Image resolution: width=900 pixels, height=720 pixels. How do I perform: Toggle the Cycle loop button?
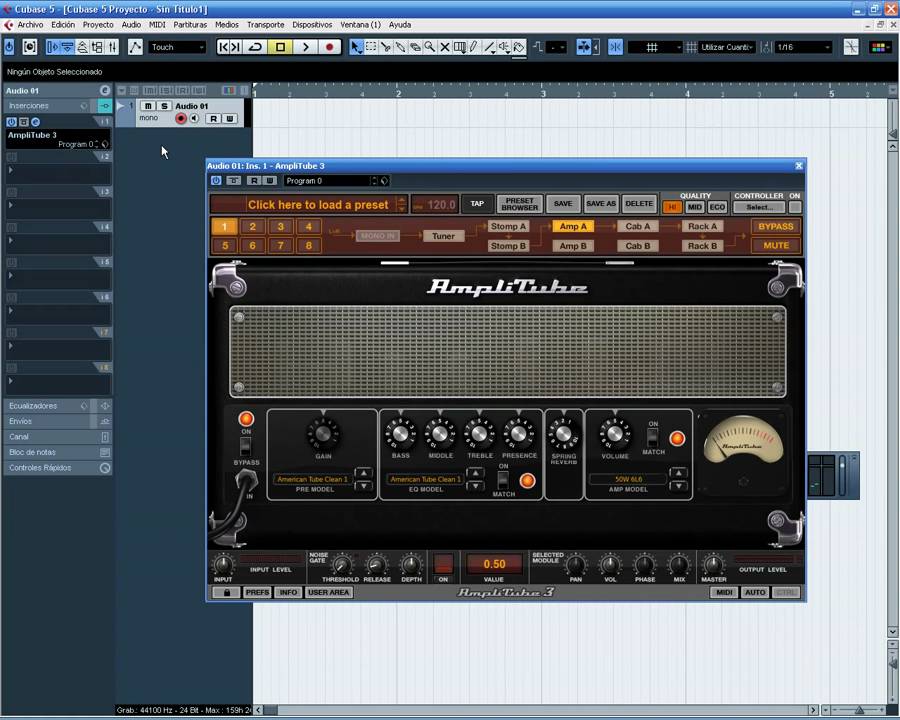tap(255, 47)
